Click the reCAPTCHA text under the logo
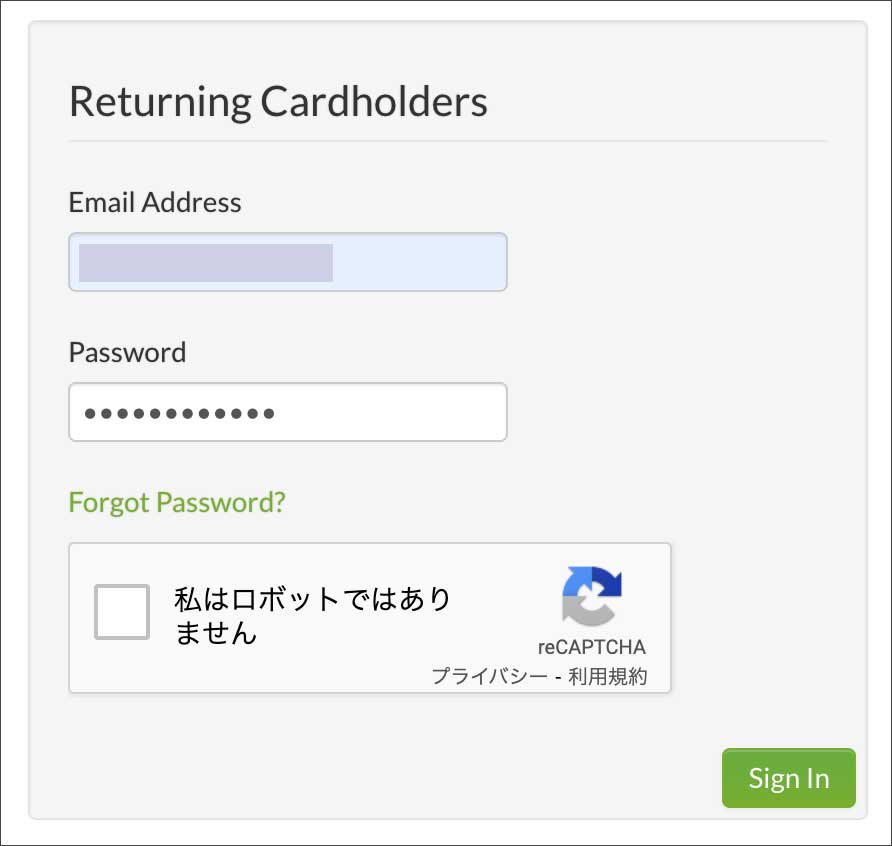The width and height of the screenshot is (892, 846). click(x=591, y=646)
